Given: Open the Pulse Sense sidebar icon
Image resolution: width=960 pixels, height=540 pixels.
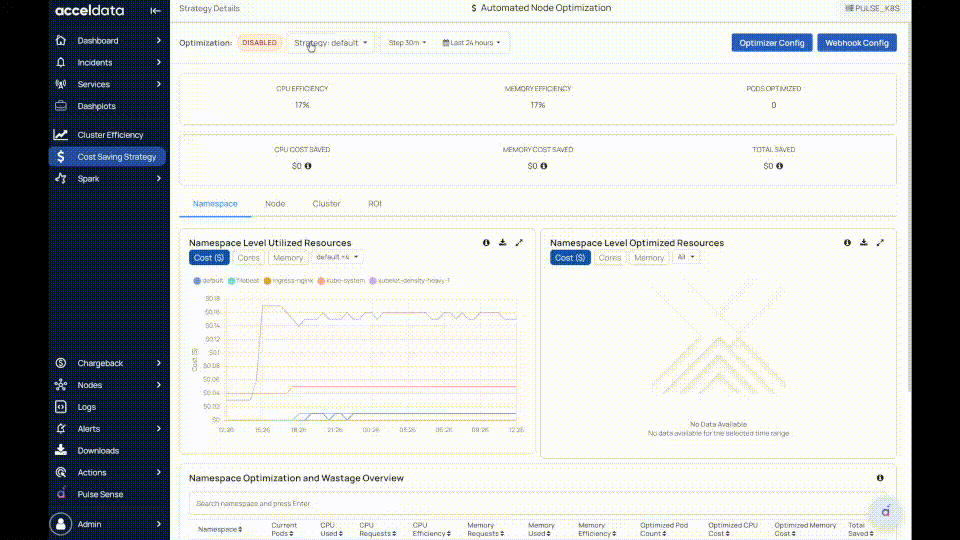Looking at the screenshot, I should pyautogui.click(x=61, y=494).
